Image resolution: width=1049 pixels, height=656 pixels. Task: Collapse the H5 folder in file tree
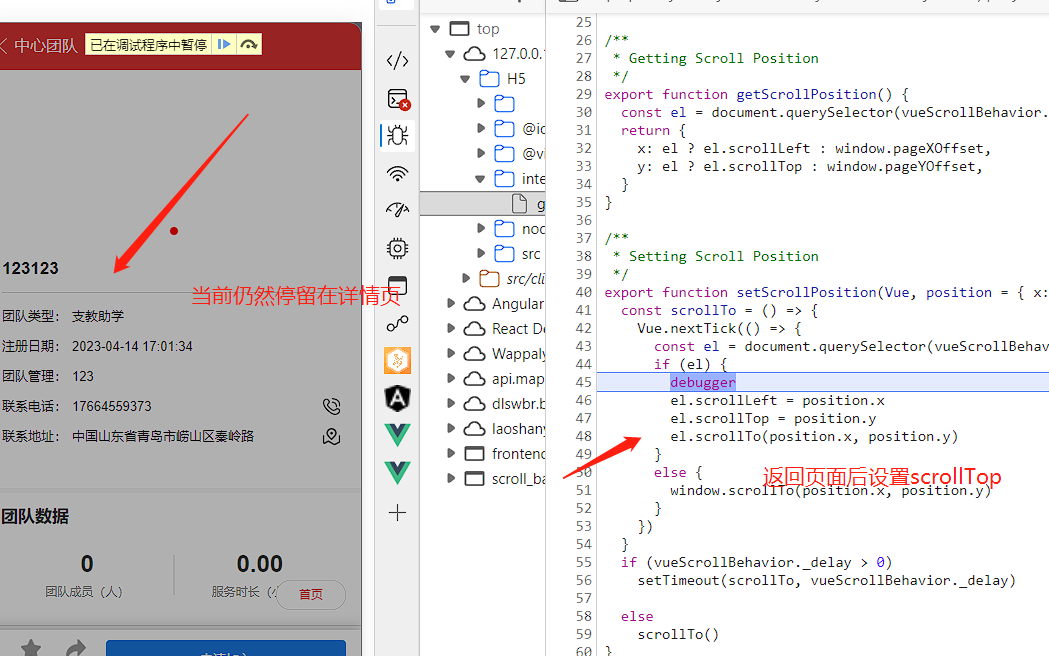(465, 79)
